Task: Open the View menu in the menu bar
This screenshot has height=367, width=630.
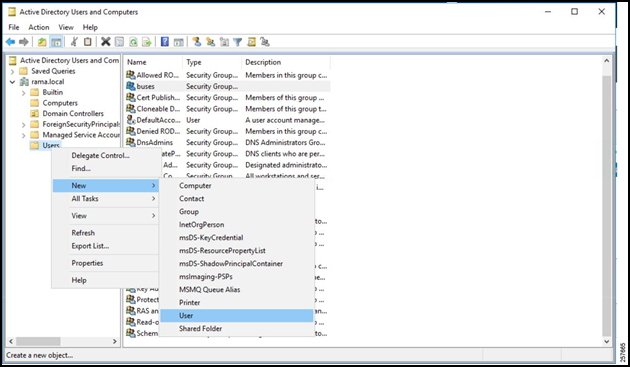Action: (66, 27)
